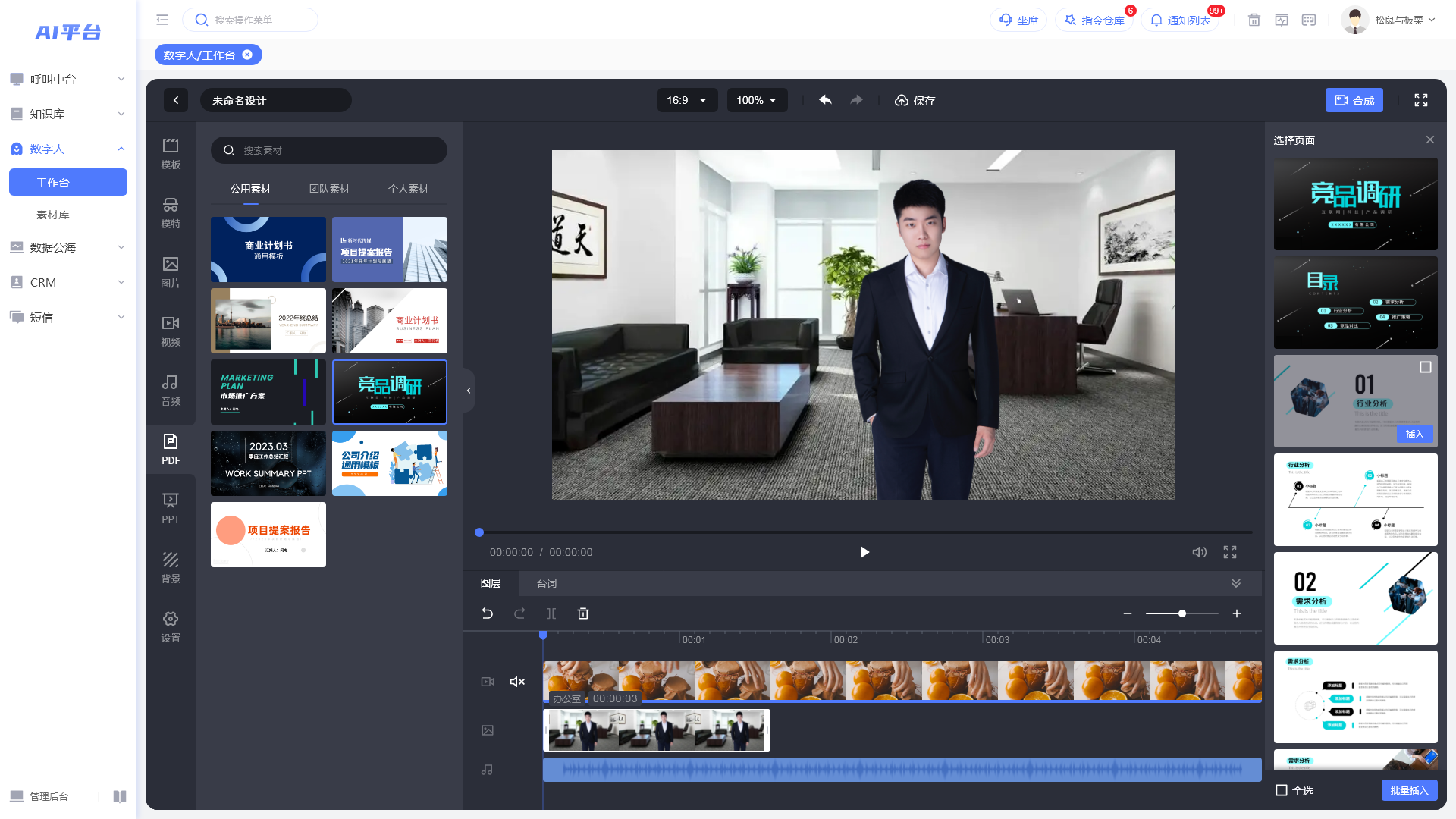The image size is (1456, 819).
Task: Close the 数字人/工作台 tab
Action: [247, 55]
